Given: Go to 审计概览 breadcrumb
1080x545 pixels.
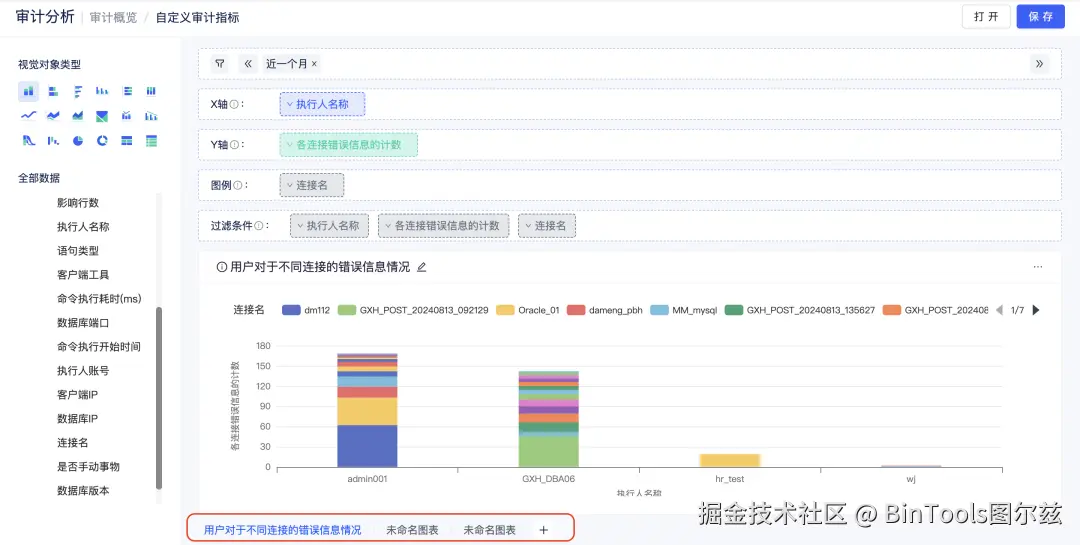Looking at the screenshot, I should point(113,18).
